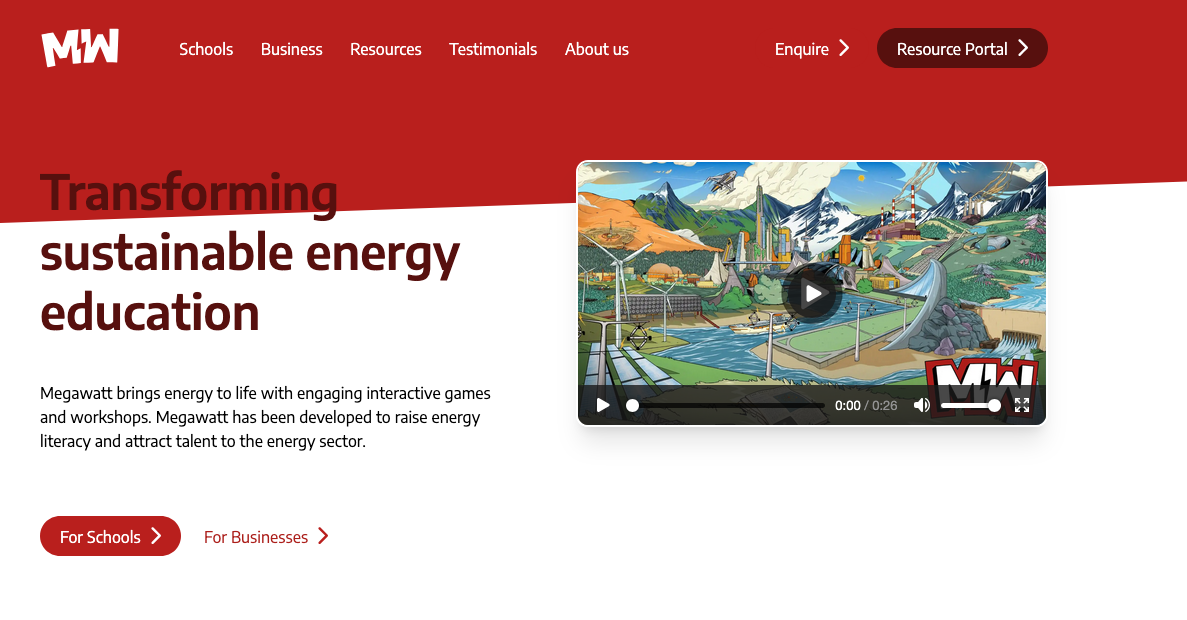Start playback from the video control bar
The image size is (1187, 620).
[x=603, y=405]
